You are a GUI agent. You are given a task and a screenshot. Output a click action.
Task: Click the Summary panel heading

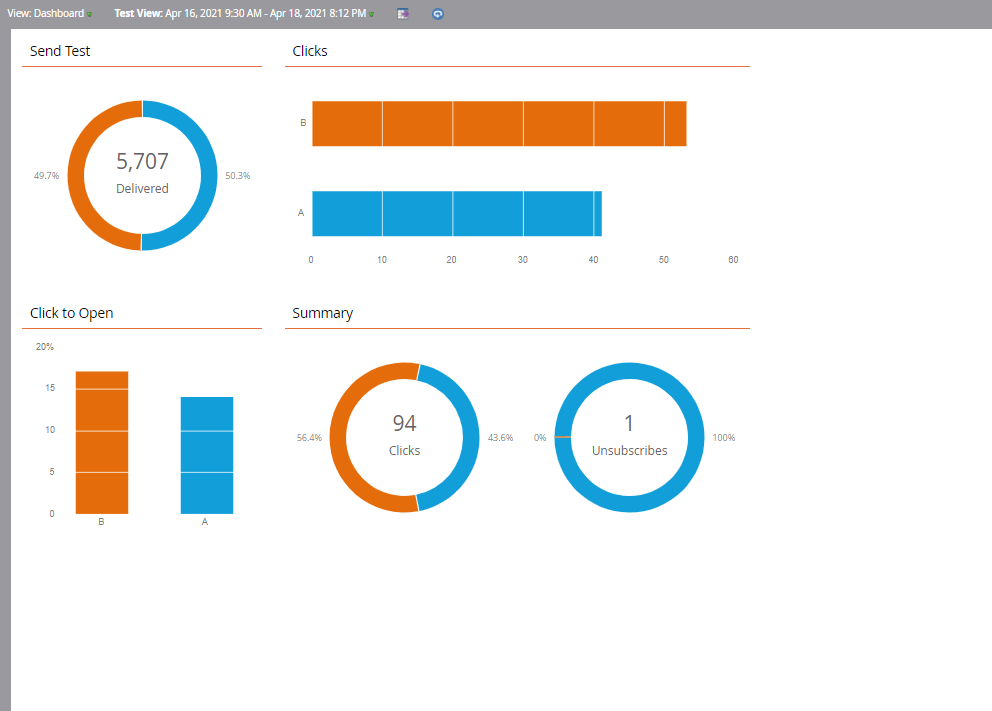322,313
